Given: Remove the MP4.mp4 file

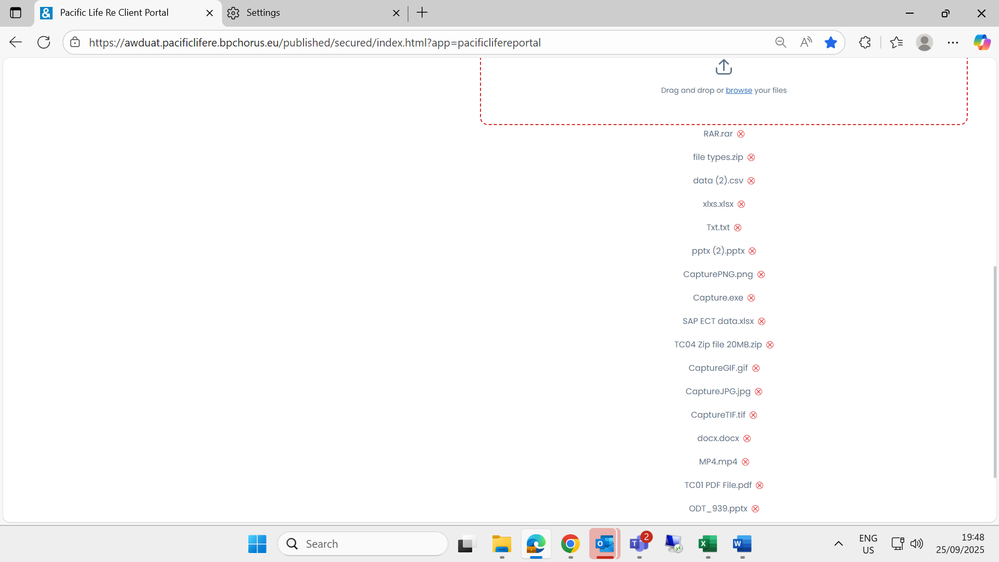Looking at the screenshot, I should (x=745, y=462).
